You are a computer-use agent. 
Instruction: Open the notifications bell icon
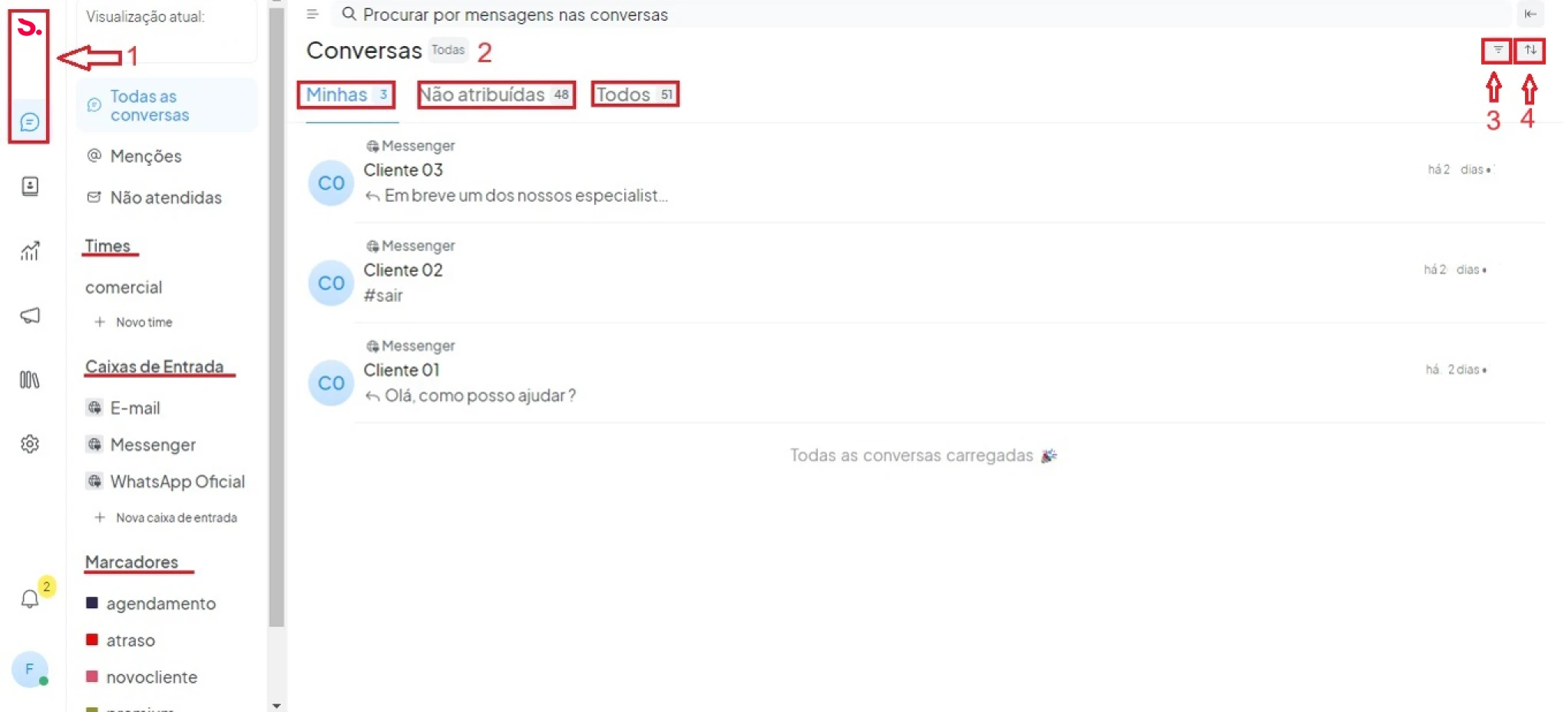pos(30,599)
